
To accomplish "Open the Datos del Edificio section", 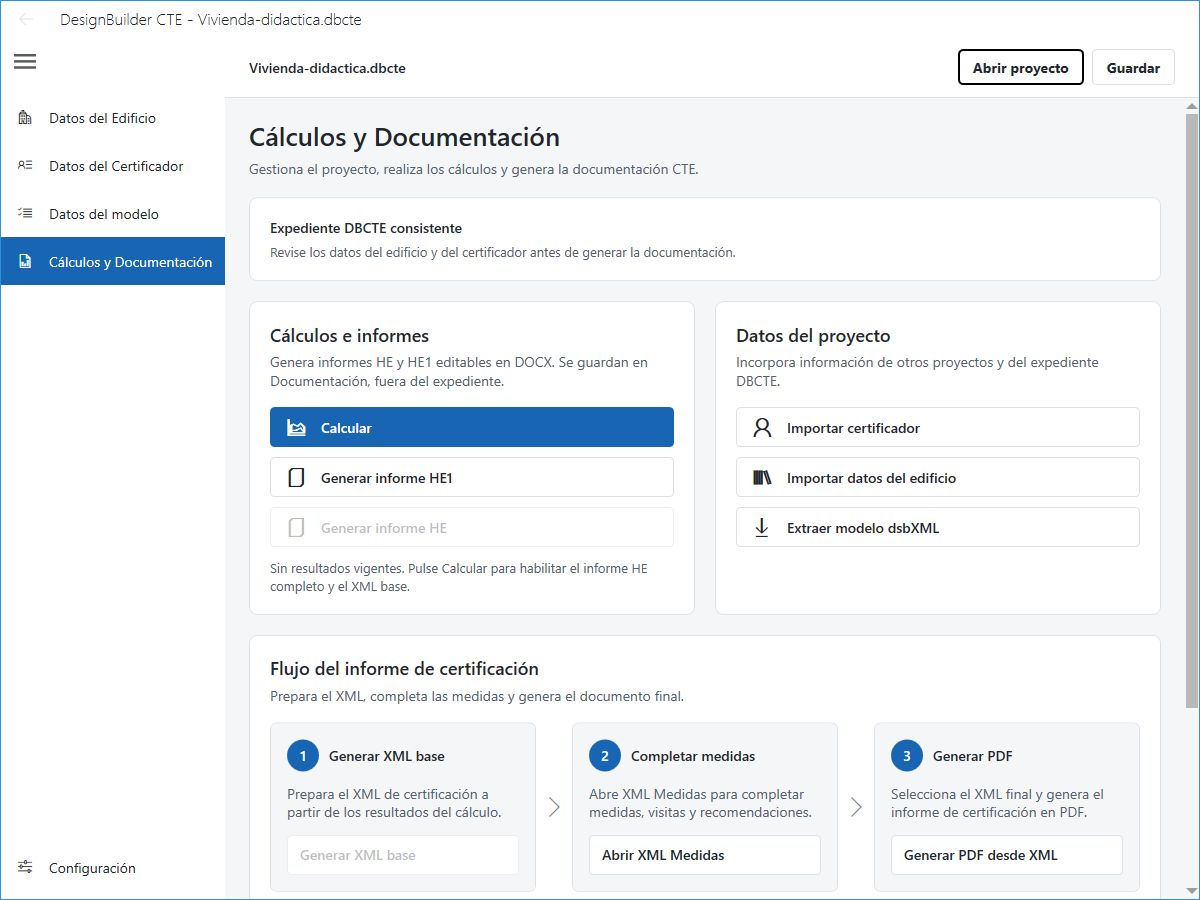I will coord(113,118).
